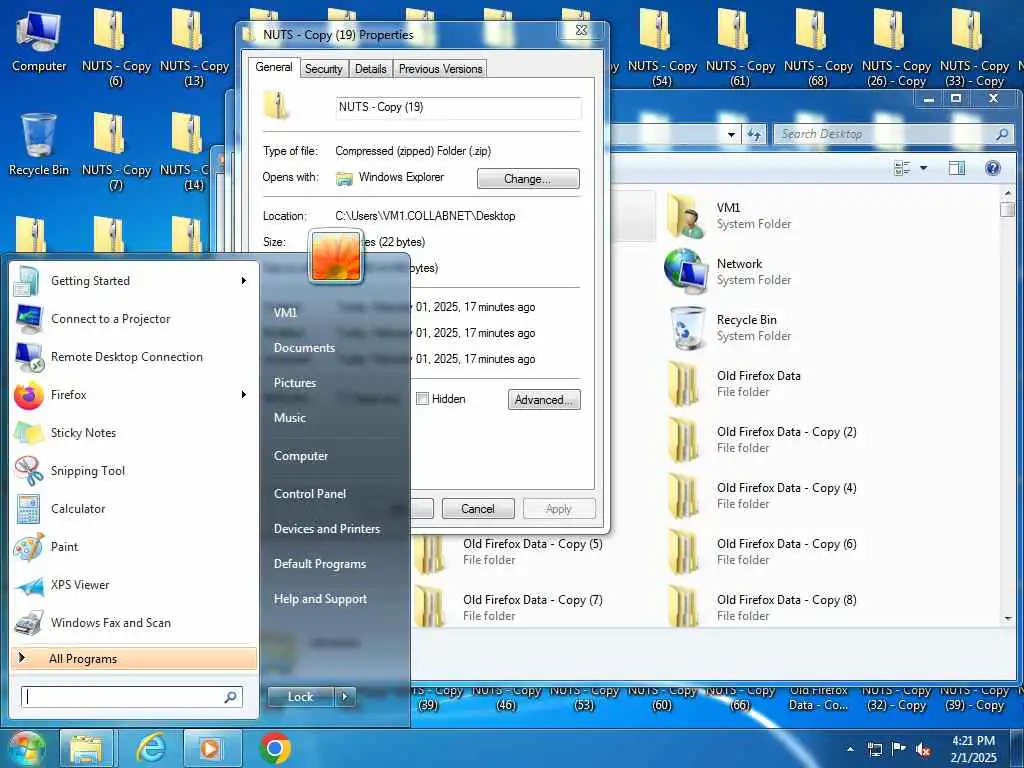This screenshot has height=768, width=1024.
Task: Open the shutdown options arrow next to Lock
Action: 345,697
